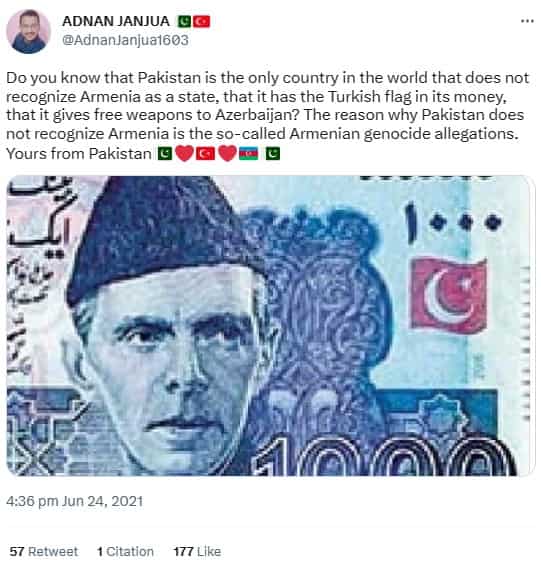Open the 1000 rupee banknote image
This screenshot has width=541, height=566.
coord(271,326)
